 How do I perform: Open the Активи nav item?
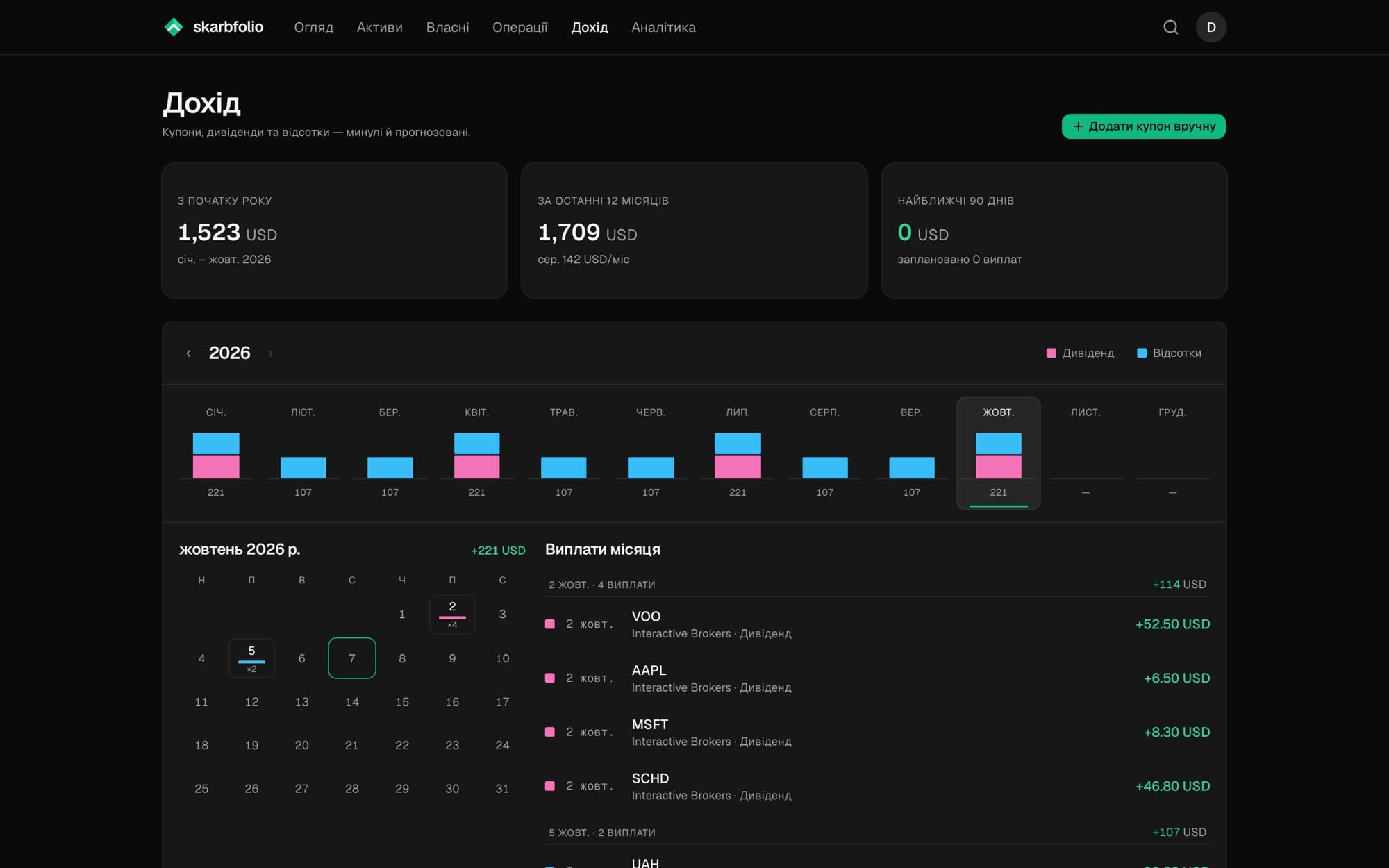pos(379,27)
